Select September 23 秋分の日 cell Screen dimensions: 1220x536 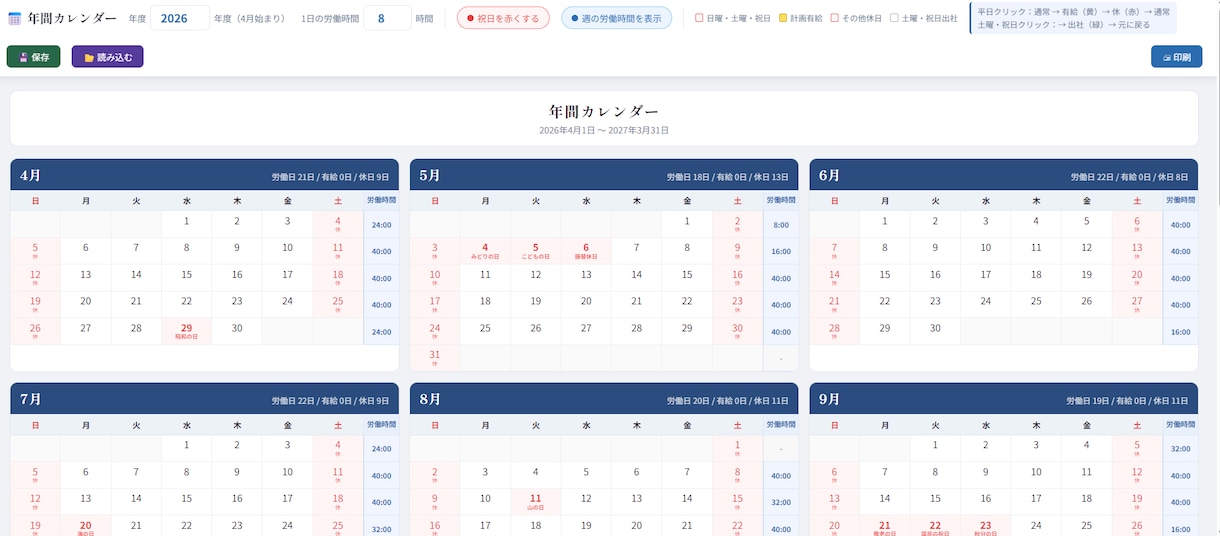pos(985,526)
